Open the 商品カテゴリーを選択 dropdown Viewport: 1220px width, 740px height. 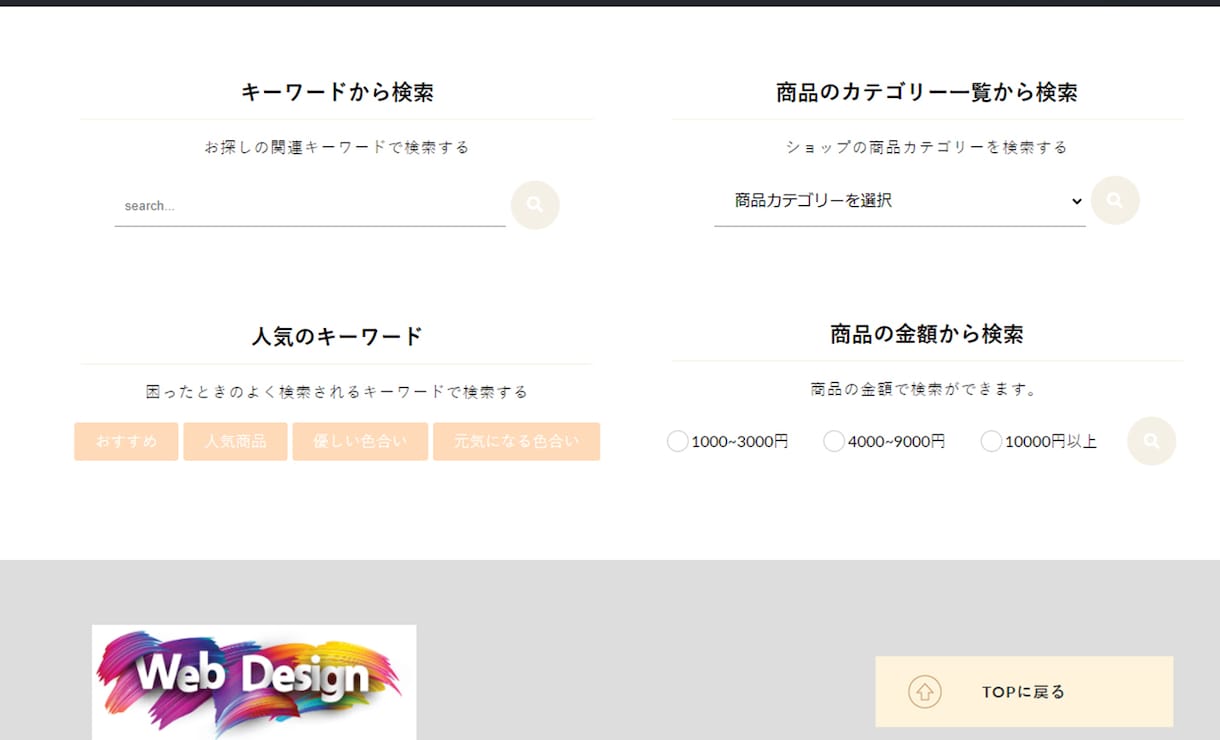900,201
